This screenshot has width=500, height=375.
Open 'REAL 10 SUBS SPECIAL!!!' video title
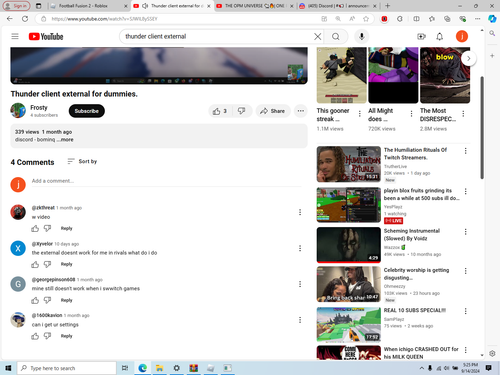tap(415, 310)
